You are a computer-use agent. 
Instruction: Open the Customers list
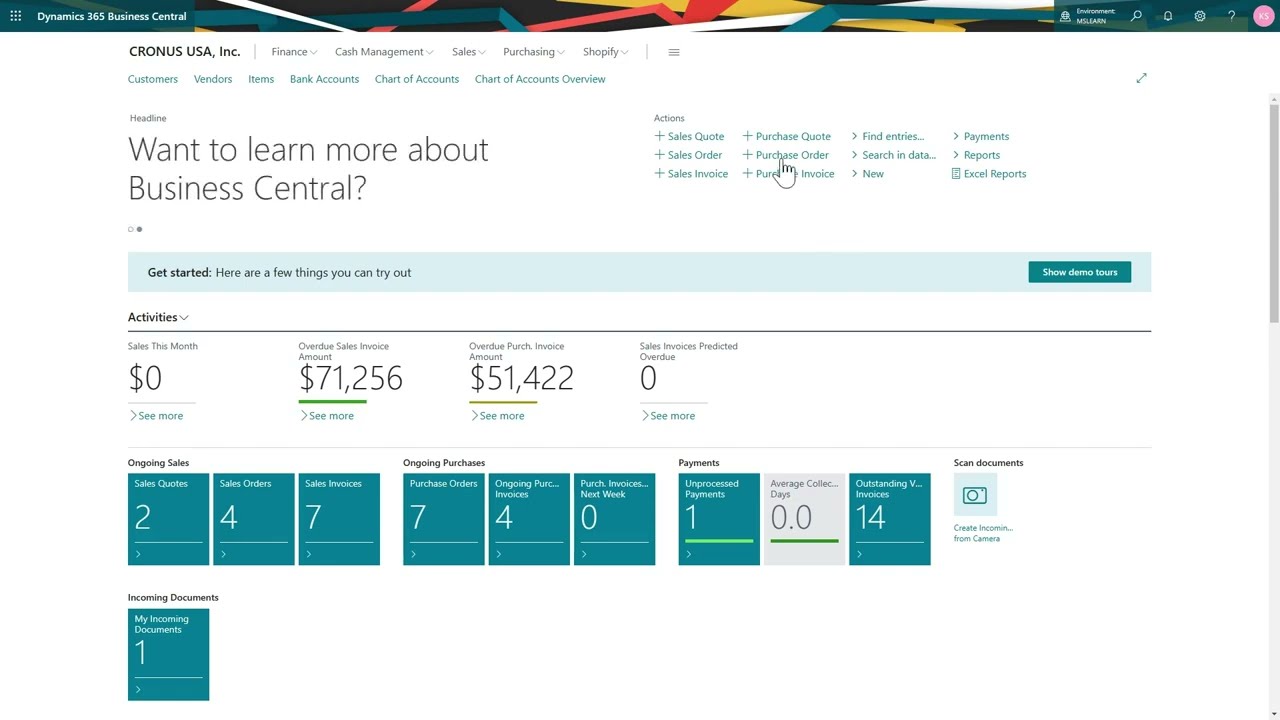153,79
